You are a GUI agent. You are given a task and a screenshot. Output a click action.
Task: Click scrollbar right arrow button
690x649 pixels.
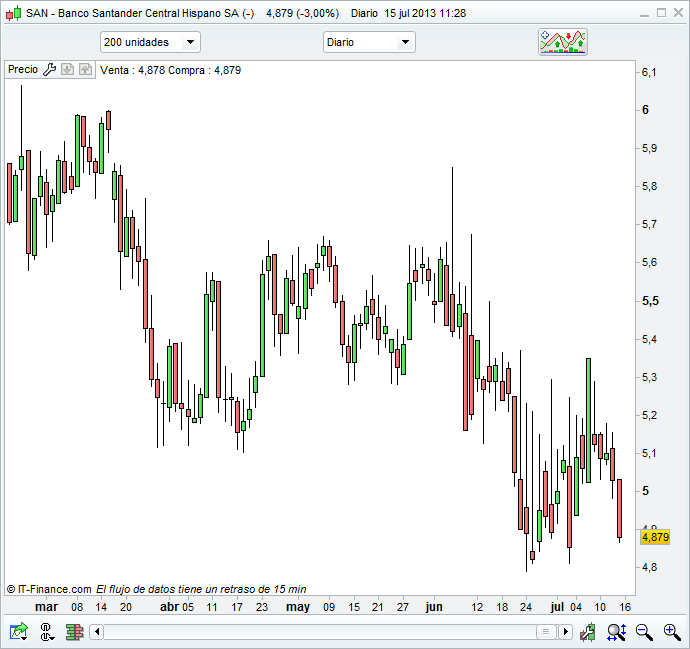click(565, 632)
